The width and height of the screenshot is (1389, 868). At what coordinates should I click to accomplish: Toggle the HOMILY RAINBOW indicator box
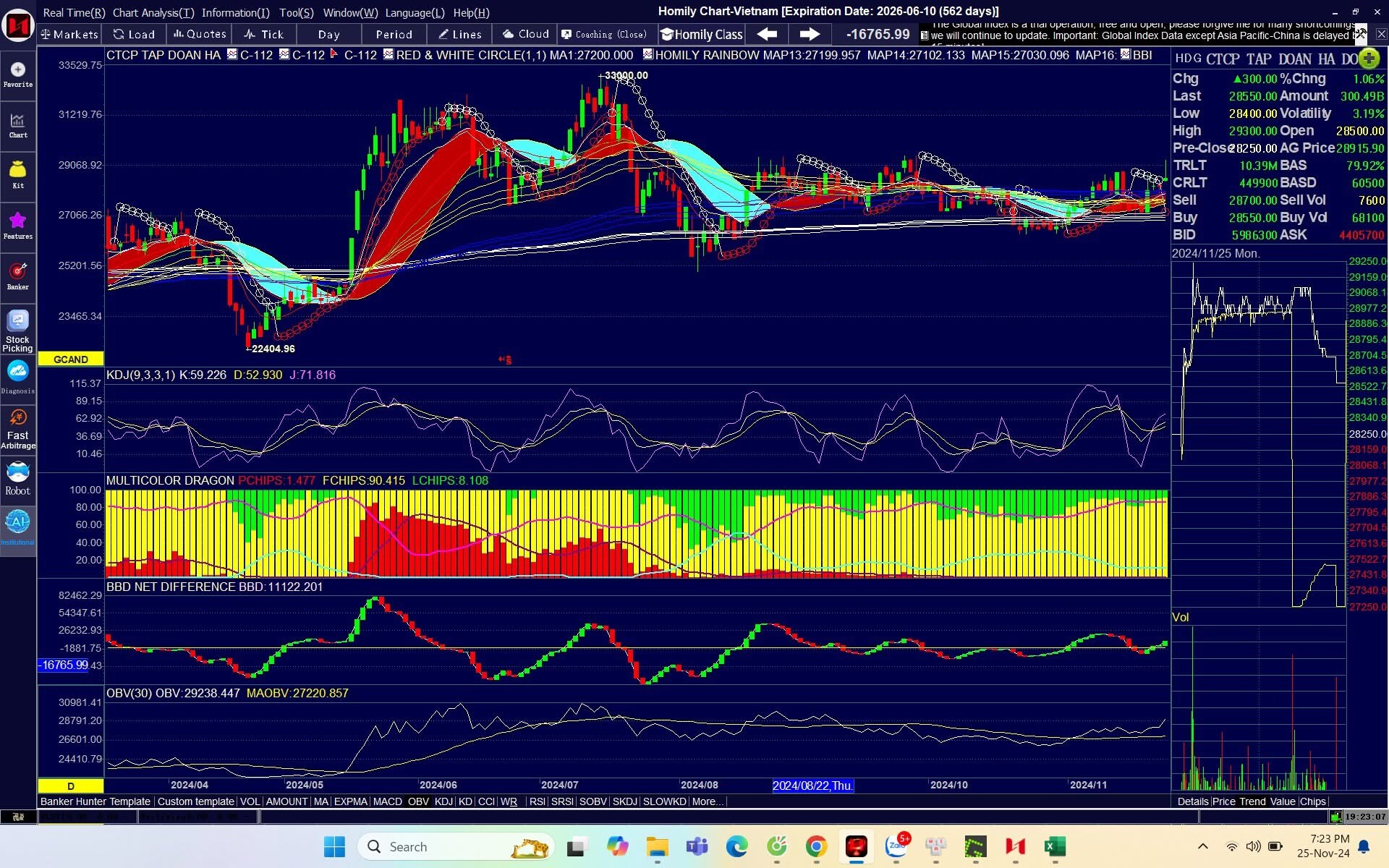647,54
